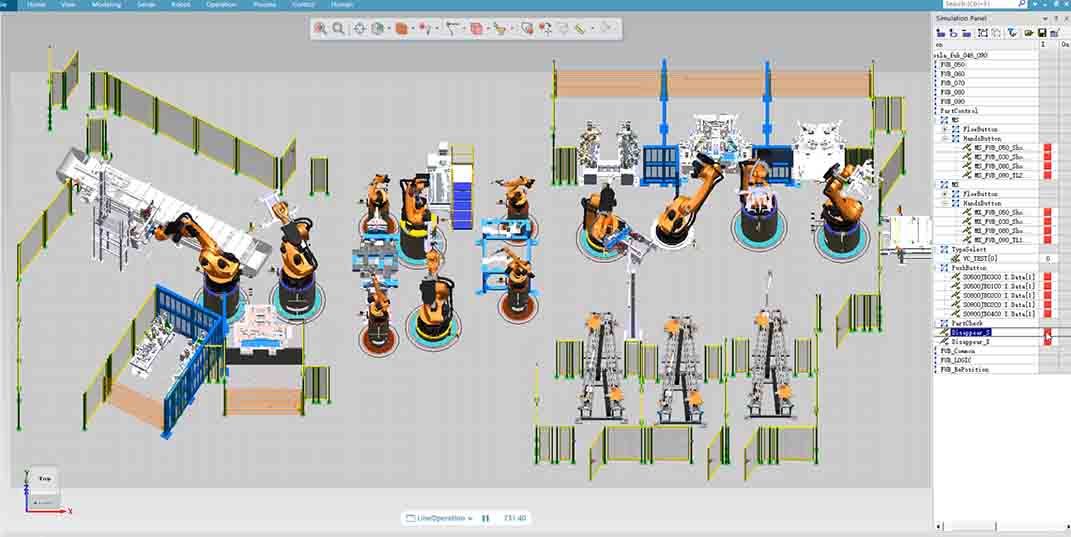The image size is (1071, 537).
Task: Expand the first FlowButton tree node
Action: [x=945, y=129]
